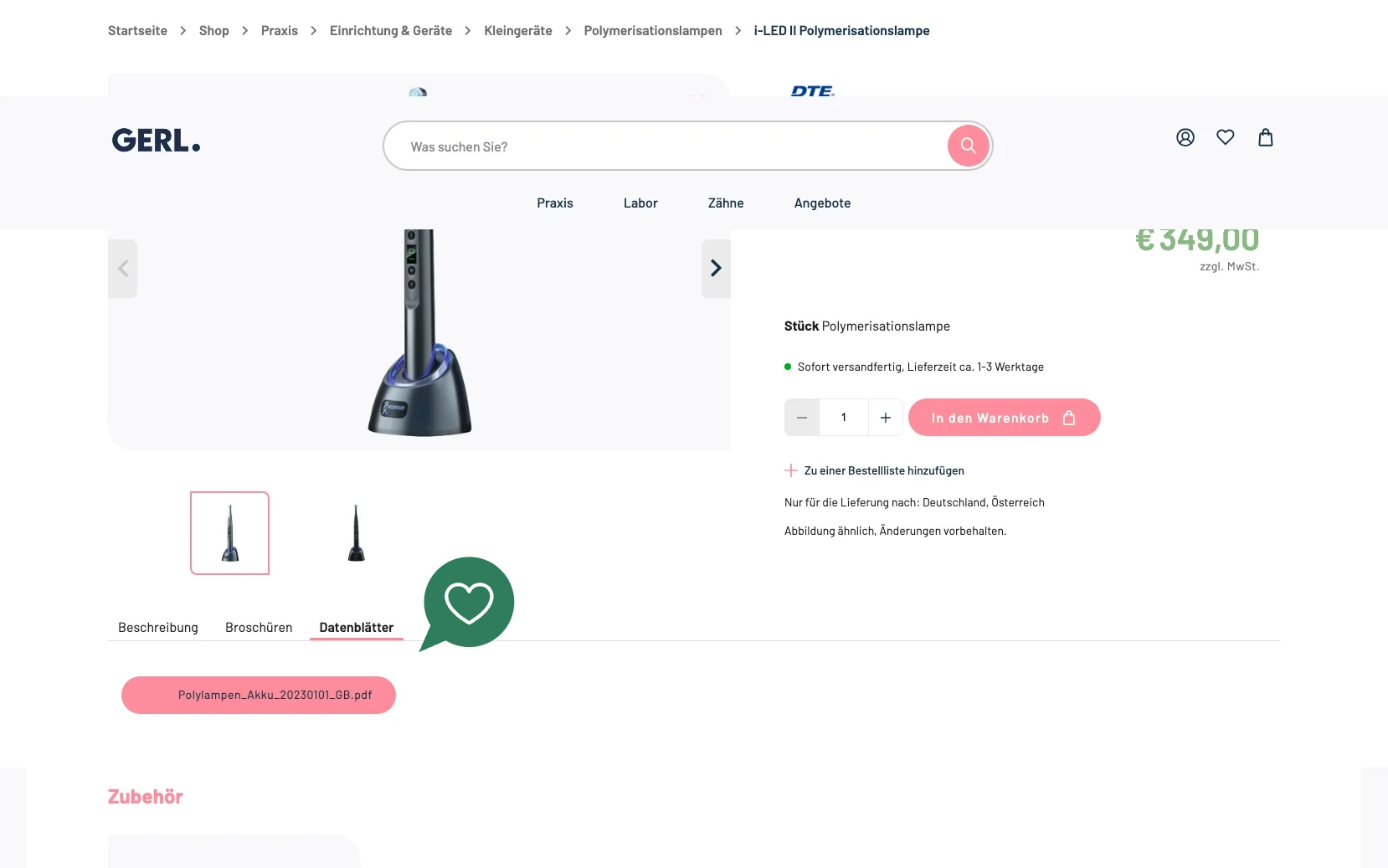Click the quantity input field
Screen dimensions: 1388x868
tap(844, 417)
